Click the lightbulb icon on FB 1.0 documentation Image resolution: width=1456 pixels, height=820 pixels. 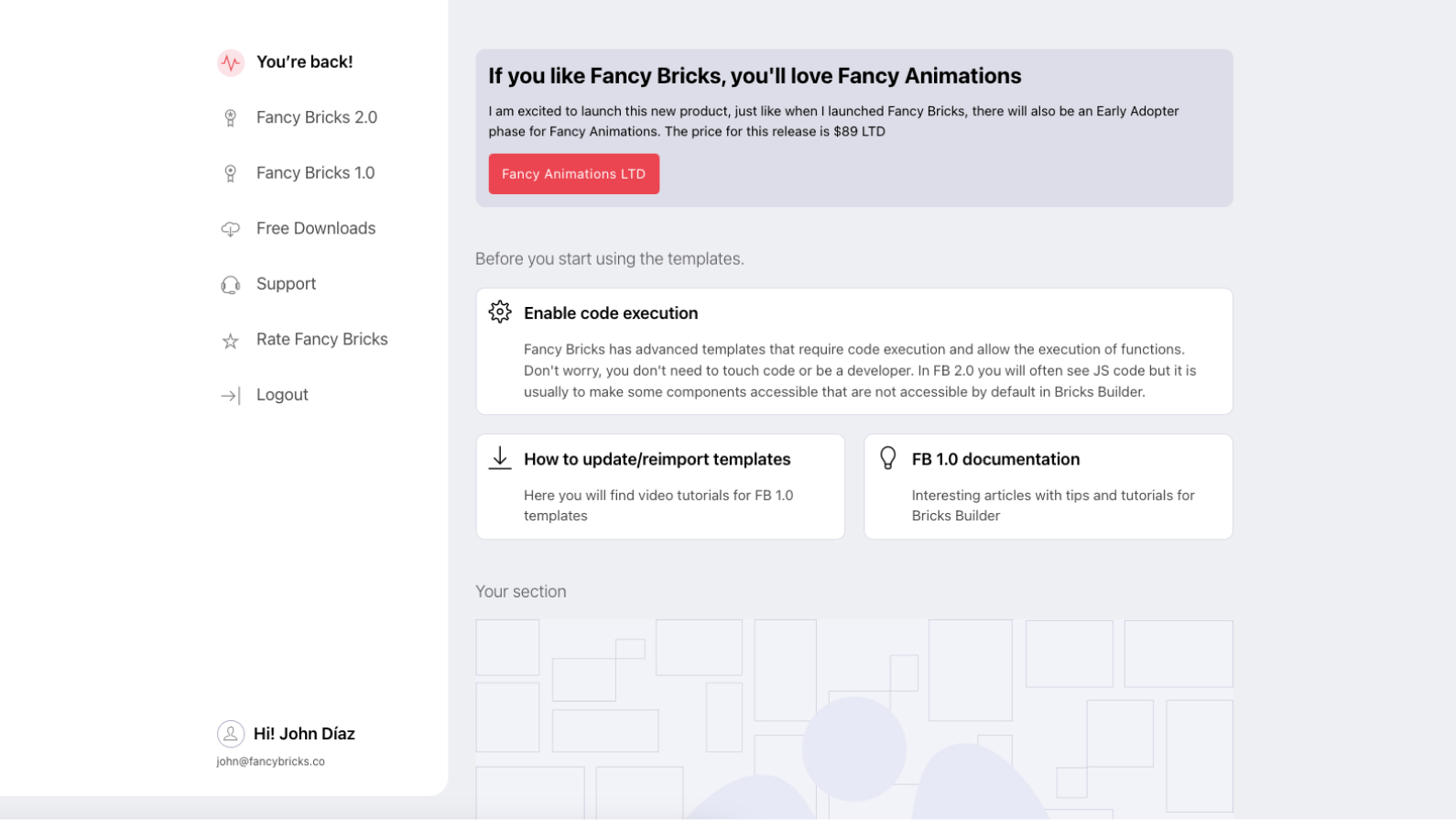pyautogui.click(x=888, y=458)
